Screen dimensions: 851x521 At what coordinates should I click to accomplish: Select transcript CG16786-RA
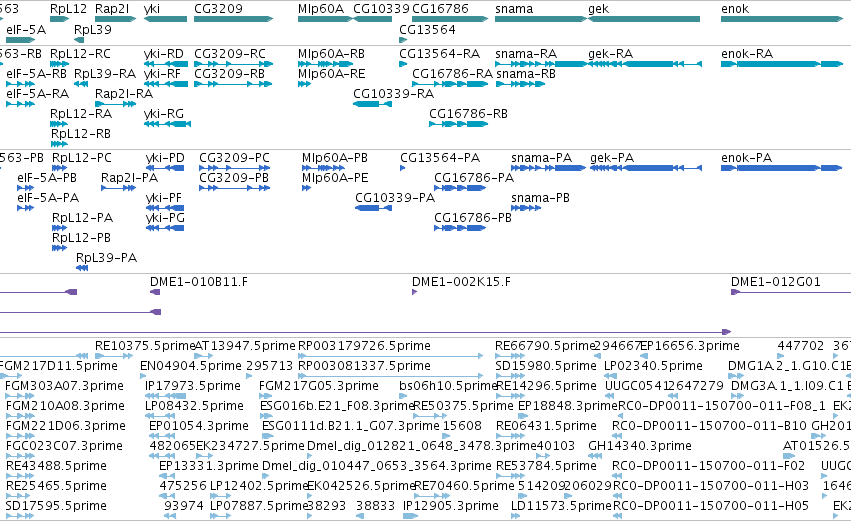tap(450, 84)
